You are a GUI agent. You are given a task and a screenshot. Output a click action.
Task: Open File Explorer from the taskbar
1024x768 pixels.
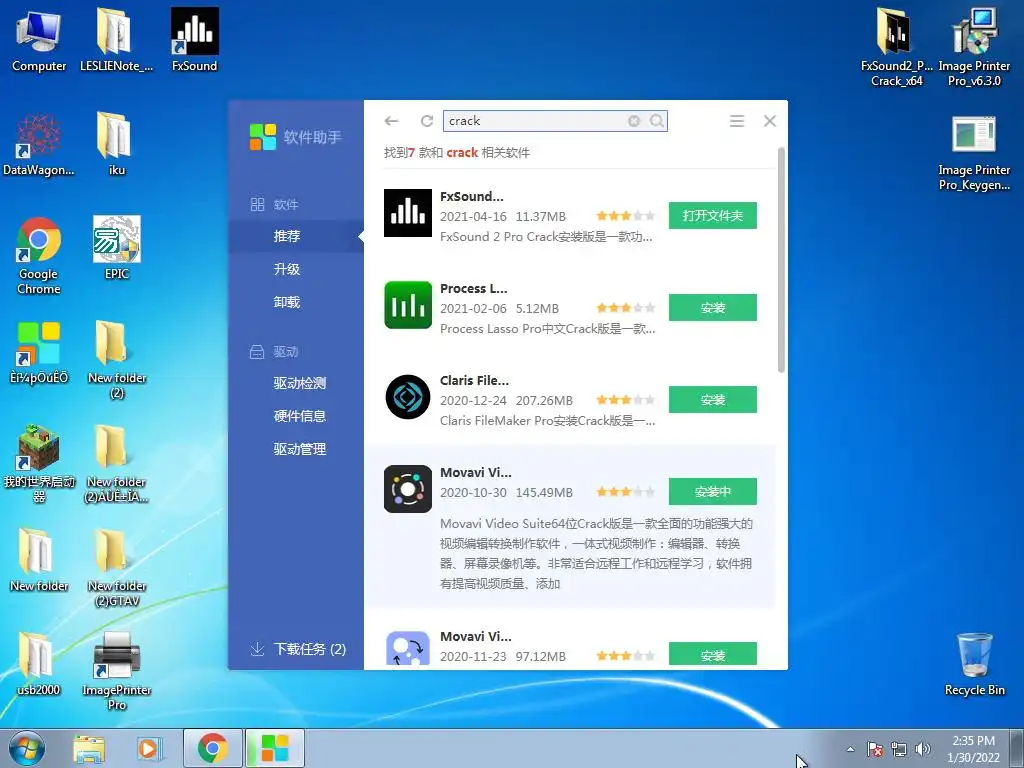(x=89, y=748)
